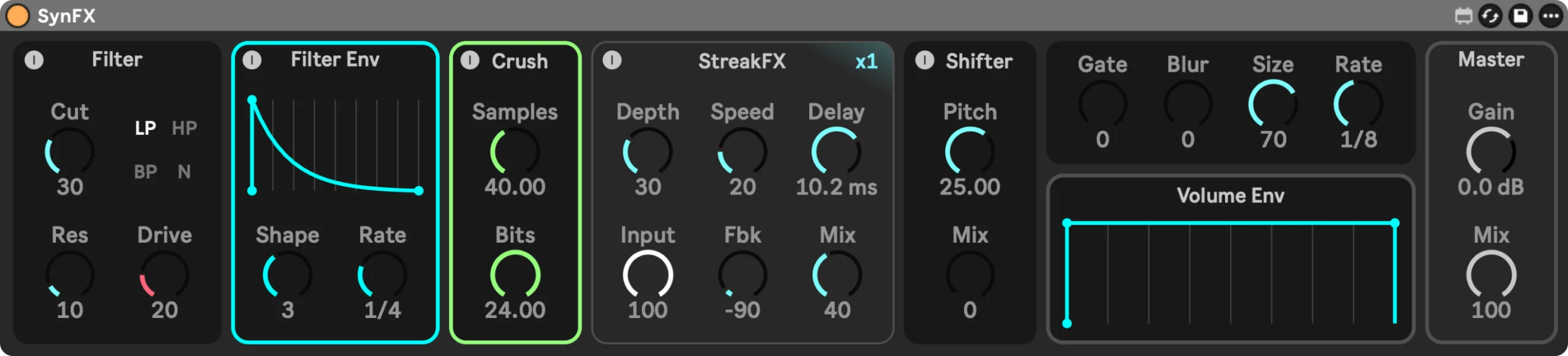Click the chip-shaped icon in title bar
The height and width of the screenshot is (356, 1568).
coord(1463,16)
